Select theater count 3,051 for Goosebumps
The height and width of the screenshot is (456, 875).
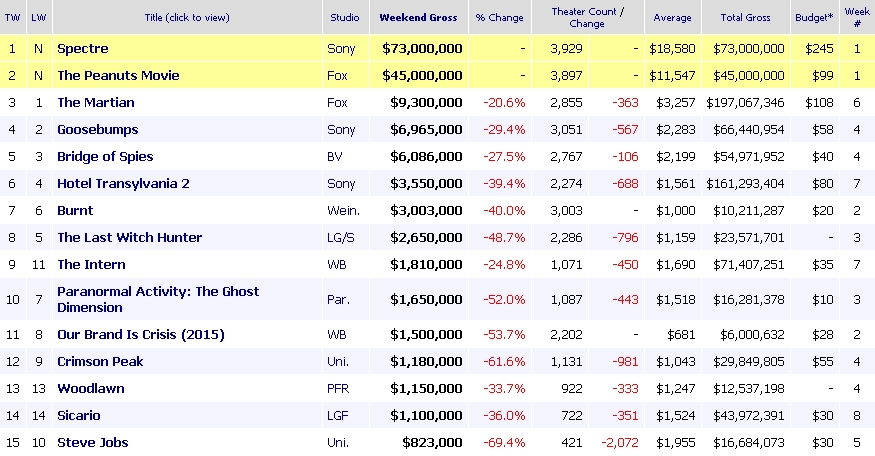pyautogui.click(x=566, y=129)
